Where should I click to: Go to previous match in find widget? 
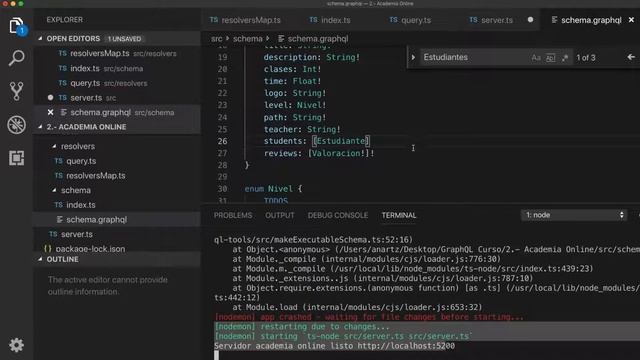[631, 57]
